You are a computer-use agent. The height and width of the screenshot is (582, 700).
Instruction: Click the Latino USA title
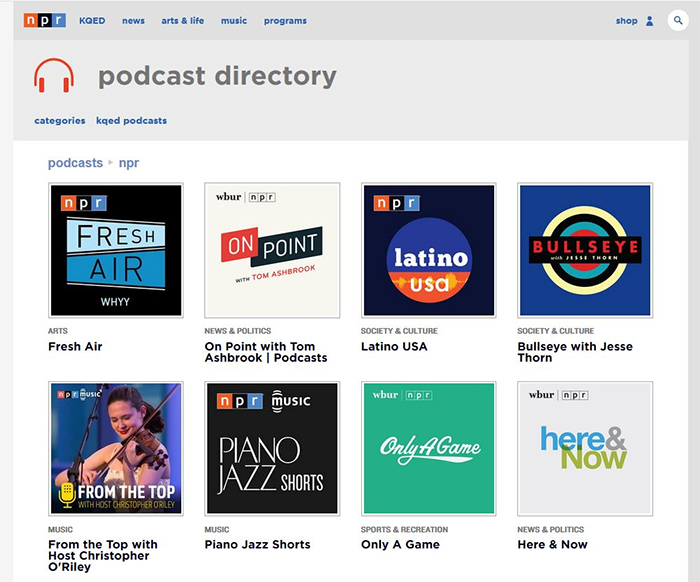[x=394, y=346]
